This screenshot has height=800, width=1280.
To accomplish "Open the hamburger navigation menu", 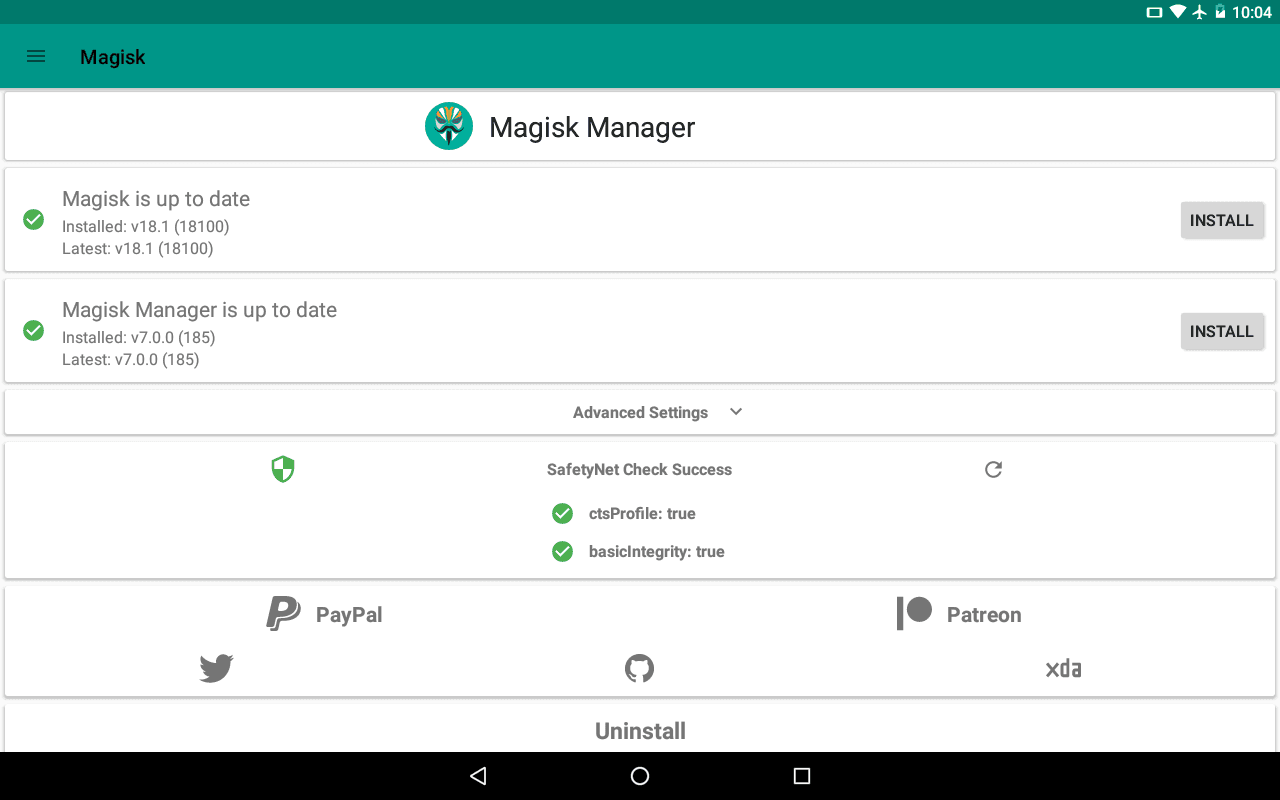I will pos(36,56).
